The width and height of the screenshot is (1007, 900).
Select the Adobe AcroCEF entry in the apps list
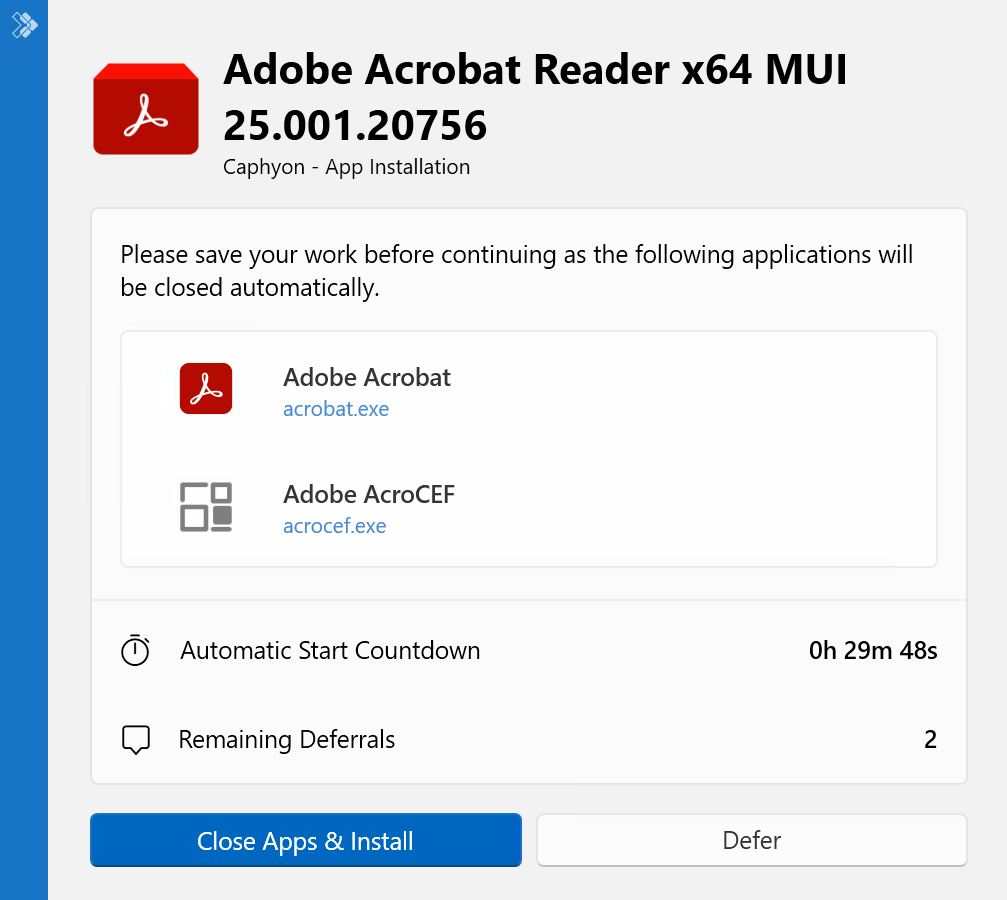click(x=369, y=494)
